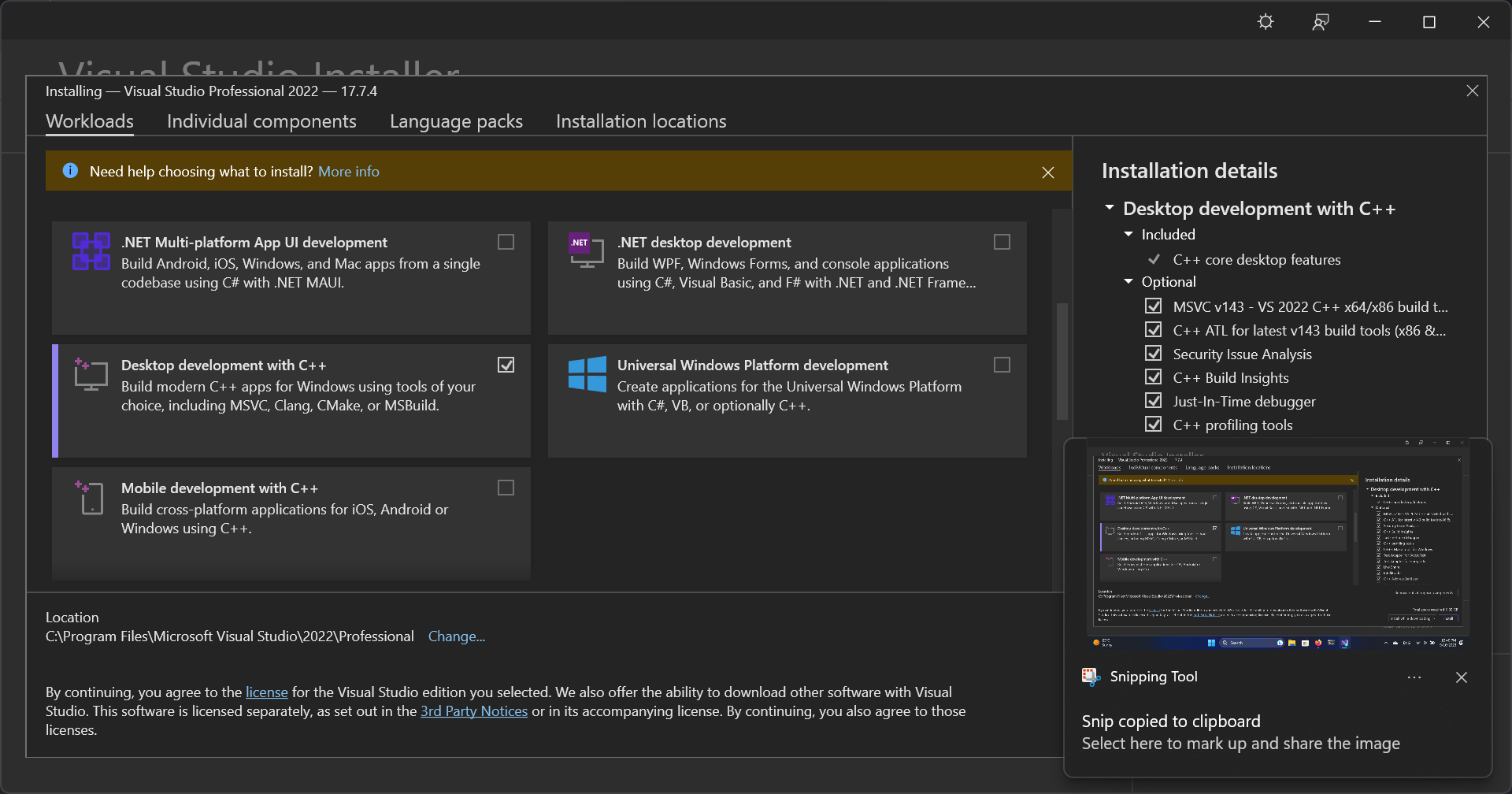Click the Desktop development with C++ icon
This screenshot has height=794, width=1512.
[x=91, y=374]
